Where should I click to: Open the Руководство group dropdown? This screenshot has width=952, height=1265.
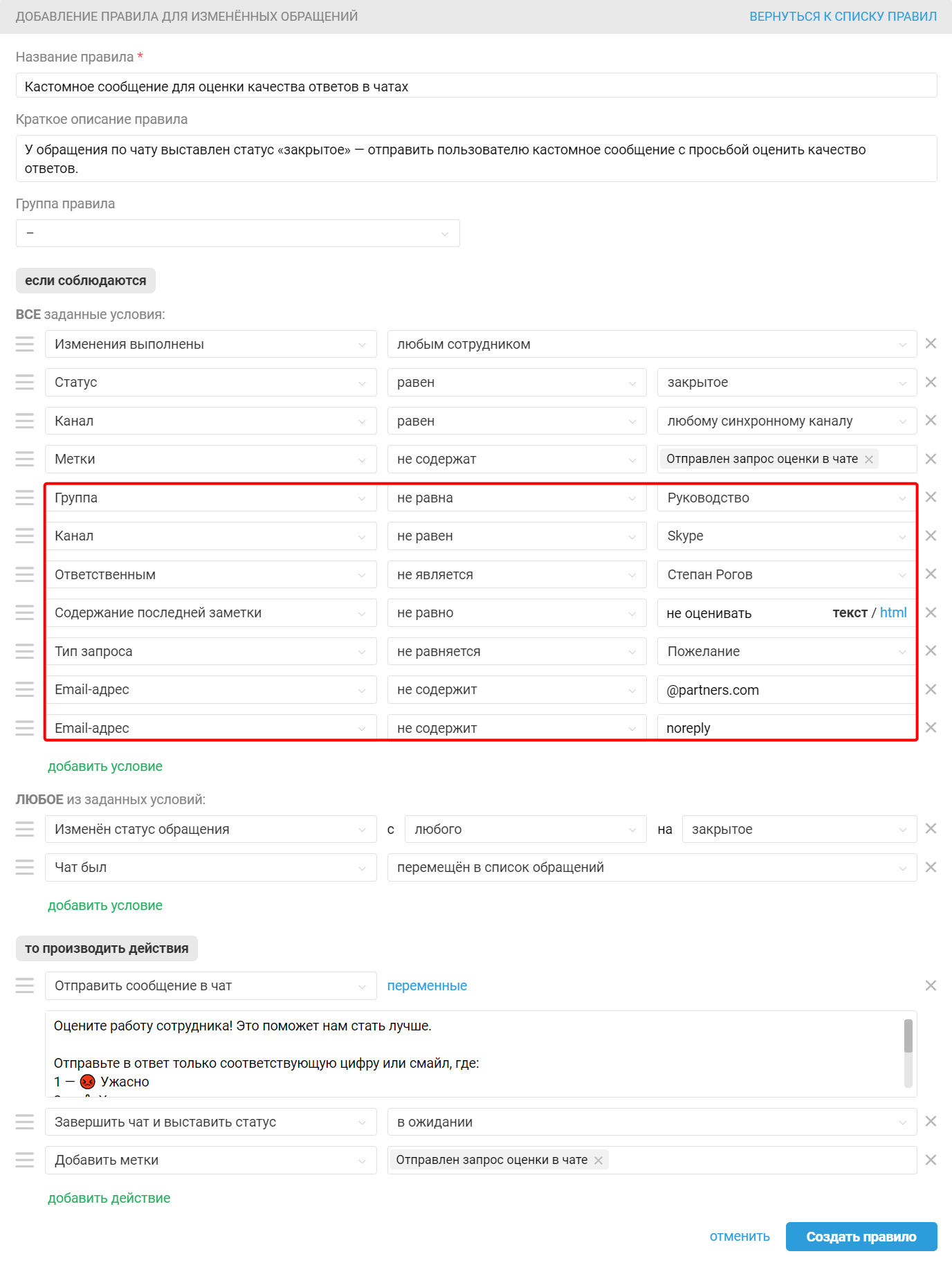pos(786,498)
